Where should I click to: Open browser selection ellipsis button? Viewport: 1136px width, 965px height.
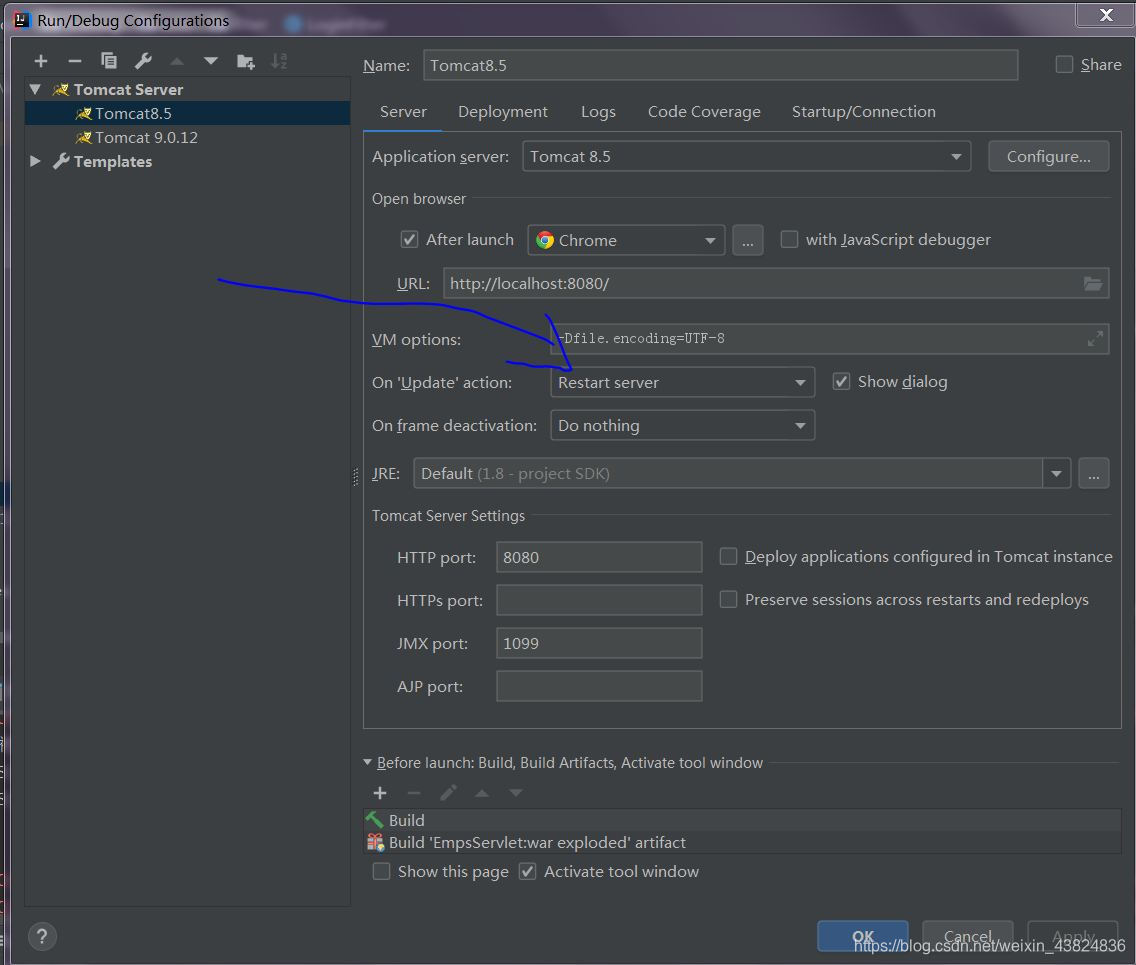748,240
